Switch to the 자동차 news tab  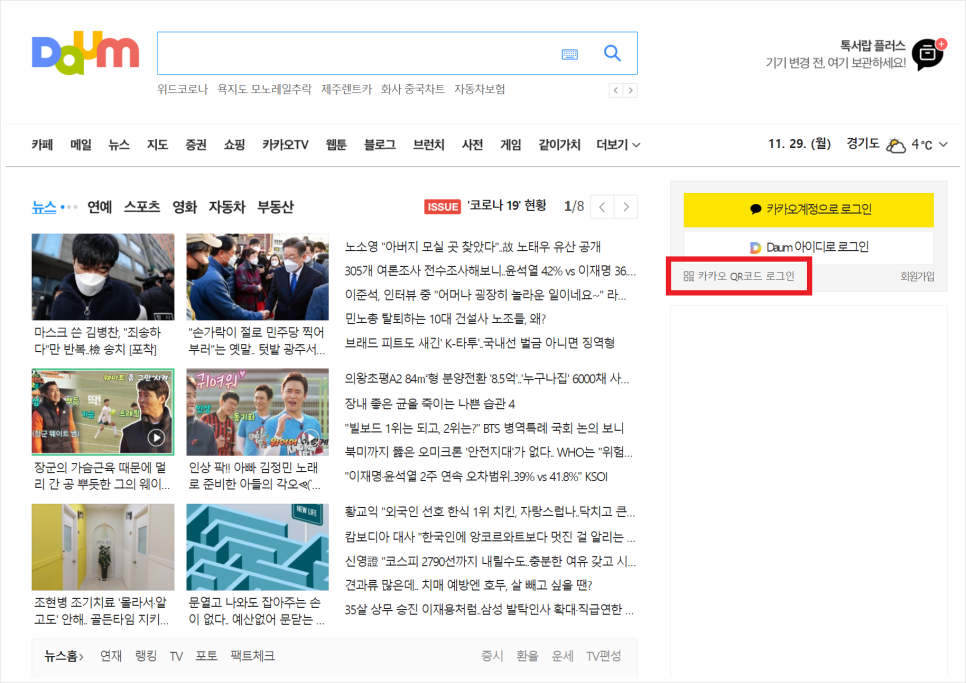coord(227,207)
